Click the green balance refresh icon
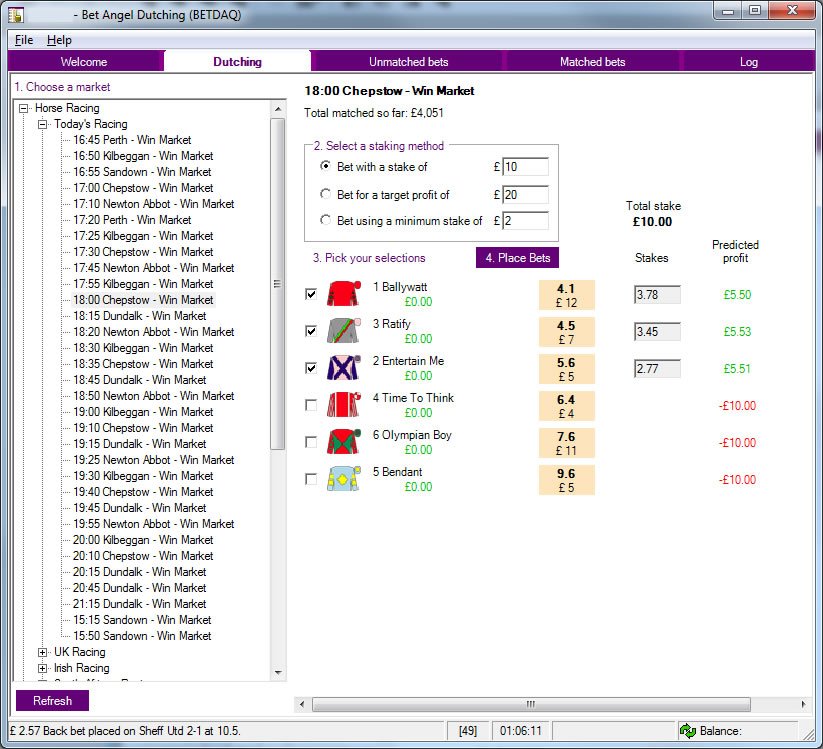823x749 pixels. 688,731
